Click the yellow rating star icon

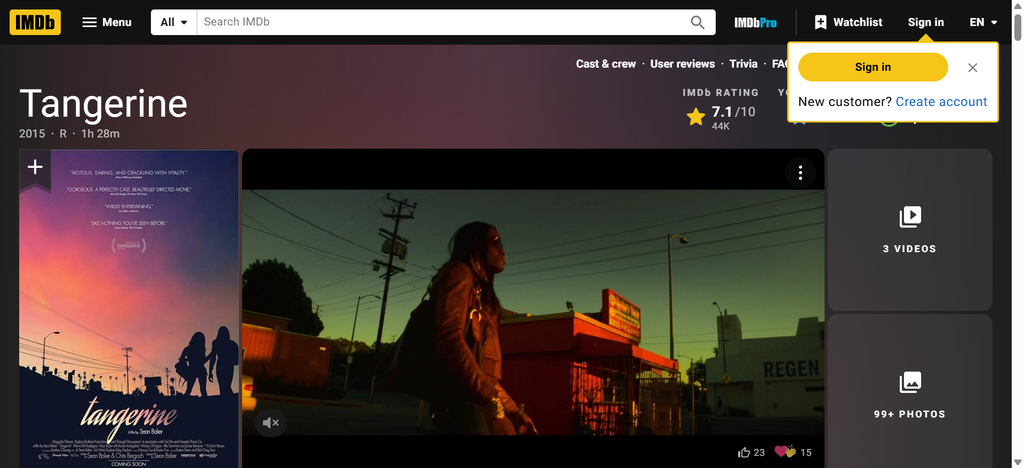696,117
